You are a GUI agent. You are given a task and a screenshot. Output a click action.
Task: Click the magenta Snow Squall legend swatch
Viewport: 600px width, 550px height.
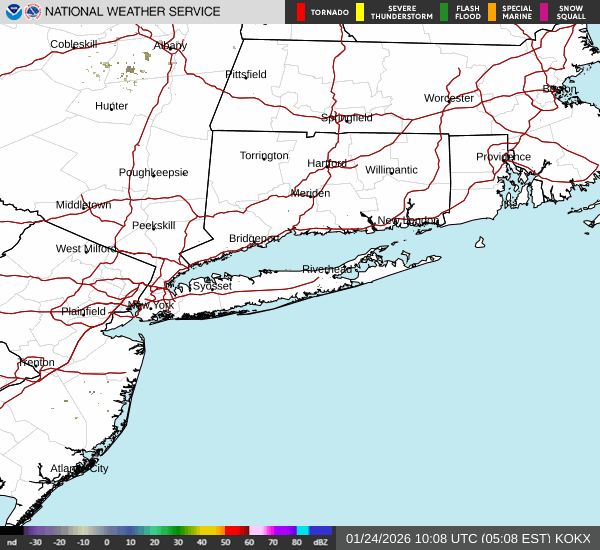pyautogui.click(x=545, y=12)
